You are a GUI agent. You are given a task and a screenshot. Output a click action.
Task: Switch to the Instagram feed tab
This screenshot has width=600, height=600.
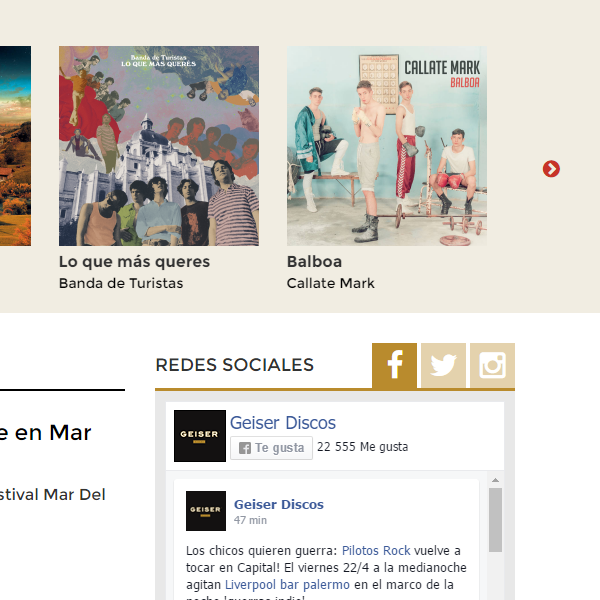pyautogui.click(x=492, y=365)
